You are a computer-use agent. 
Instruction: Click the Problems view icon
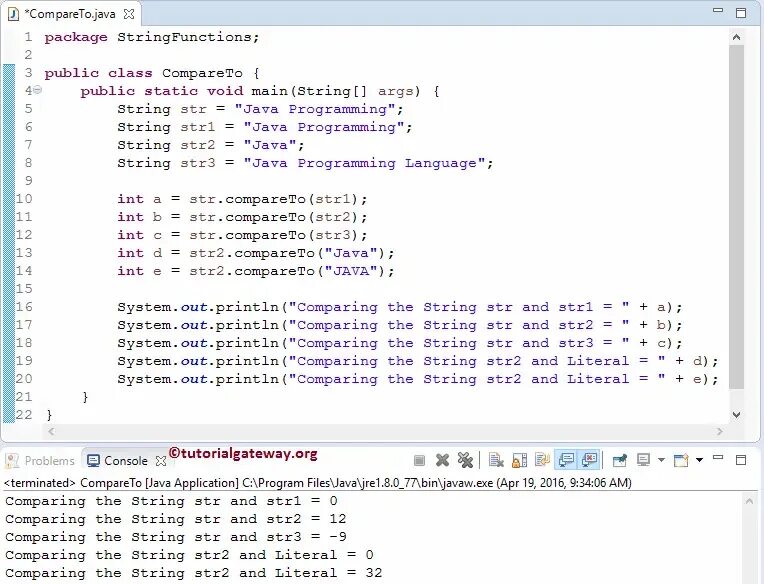(x=12, y=461)
